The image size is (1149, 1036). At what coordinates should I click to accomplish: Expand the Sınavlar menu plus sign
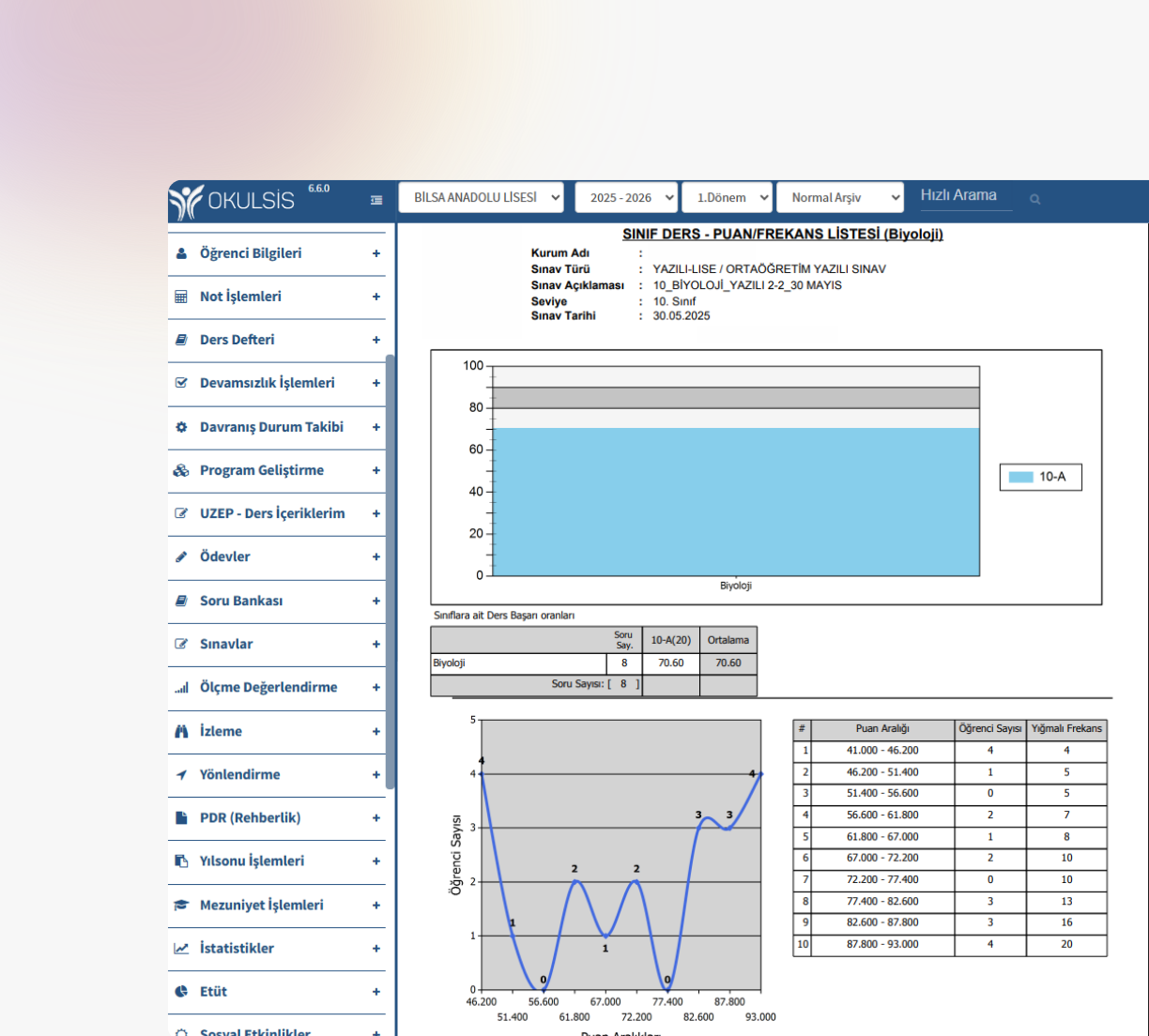coord(375,645)
